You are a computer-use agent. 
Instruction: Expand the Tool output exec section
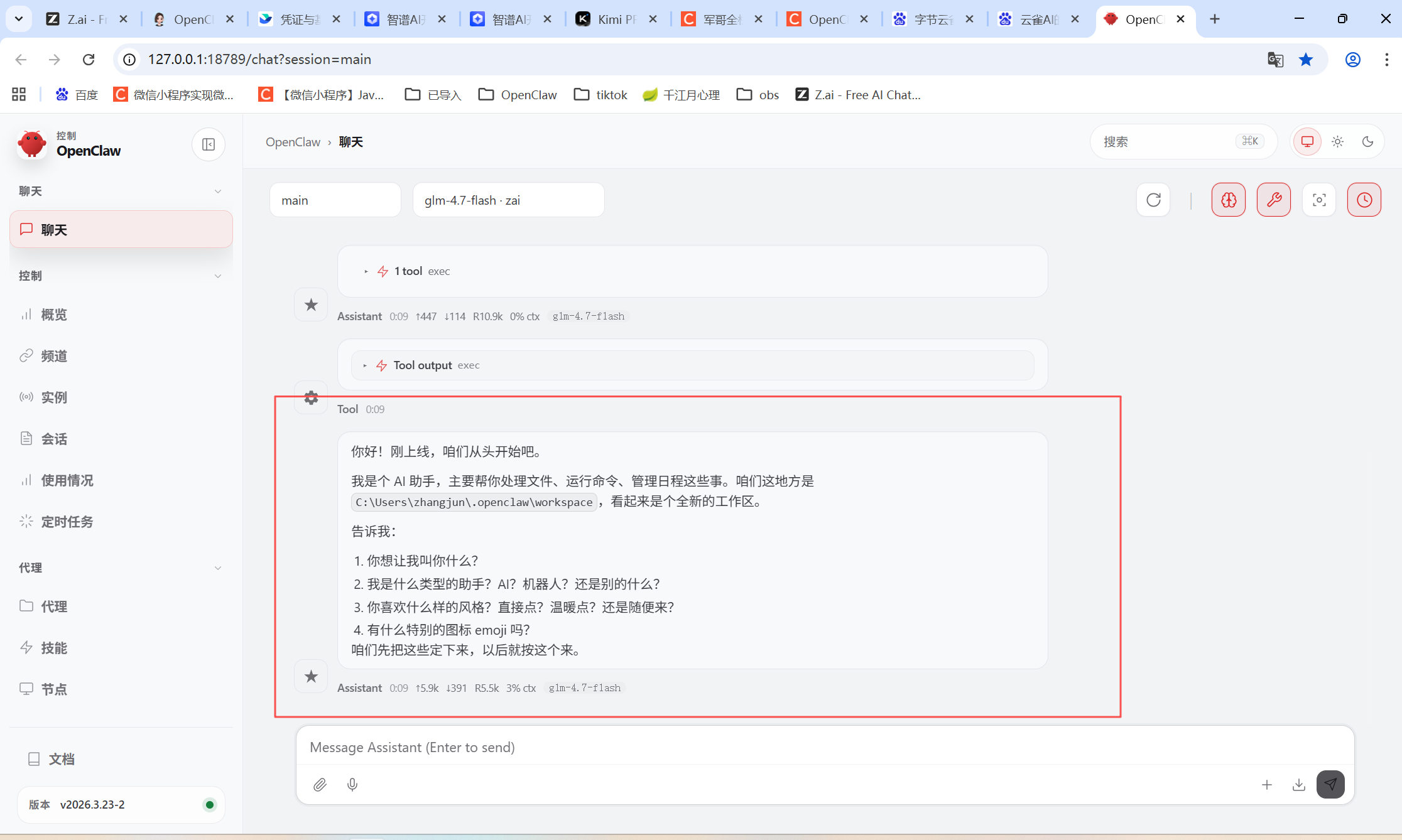pos(422,365)
